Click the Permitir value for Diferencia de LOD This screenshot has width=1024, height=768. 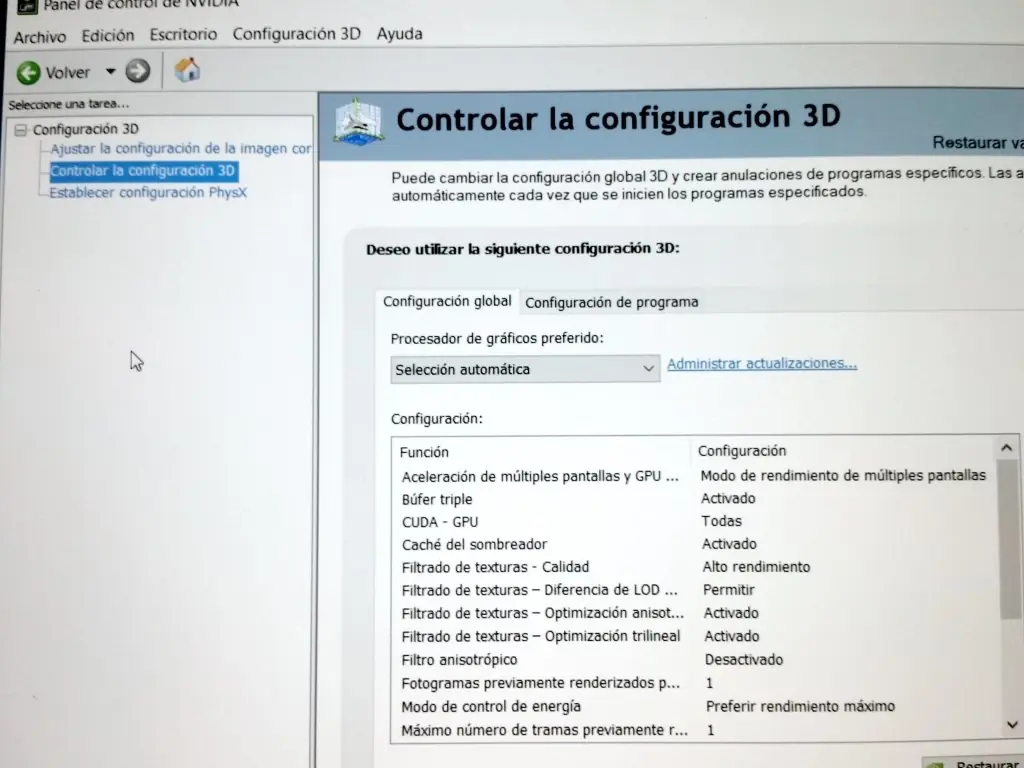click(x=729, y=590)
